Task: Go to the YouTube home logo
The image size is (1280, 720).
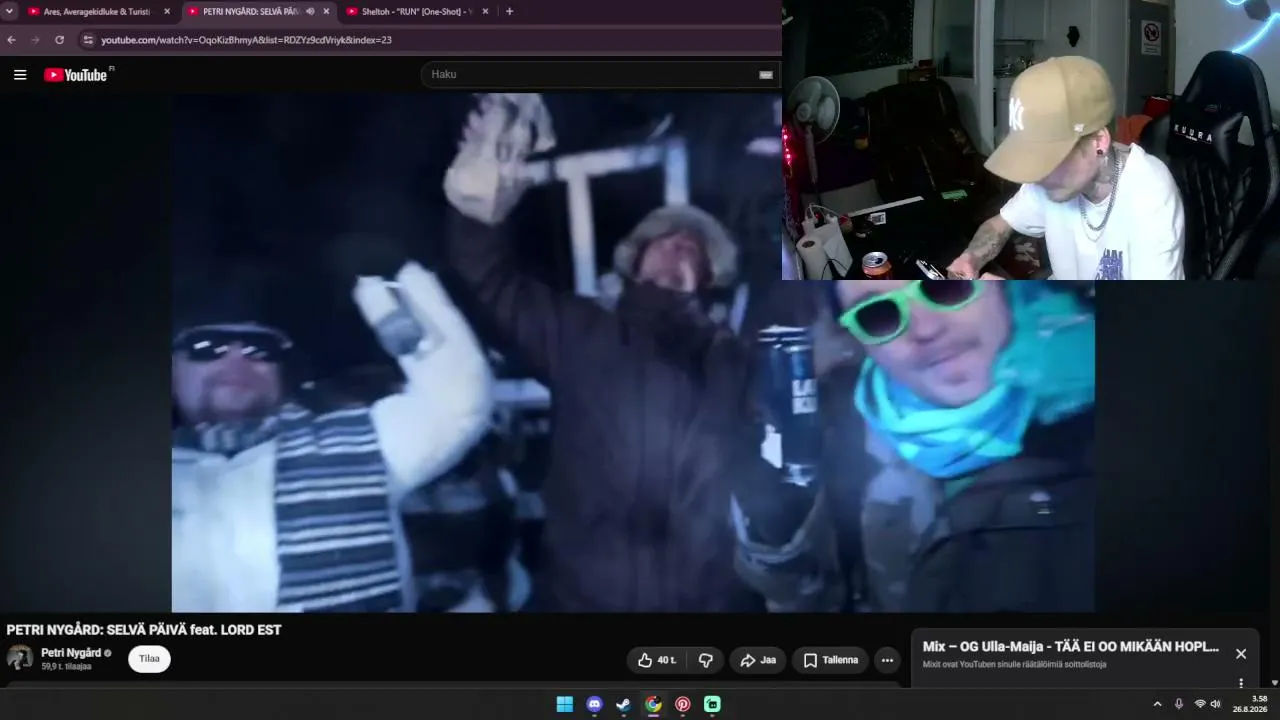Action: click(x=78, y=75)
